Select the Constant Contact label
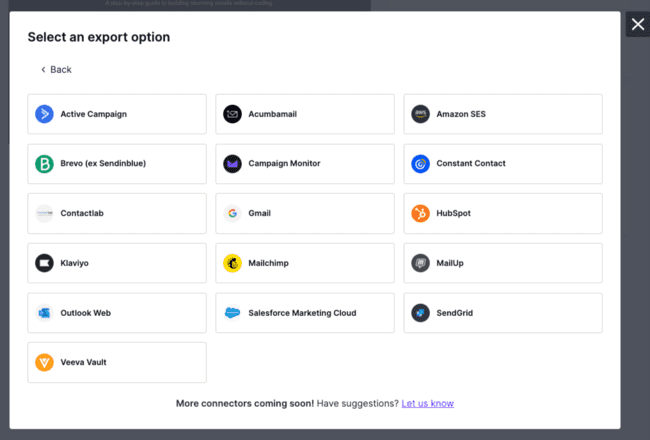 (471, 163)
